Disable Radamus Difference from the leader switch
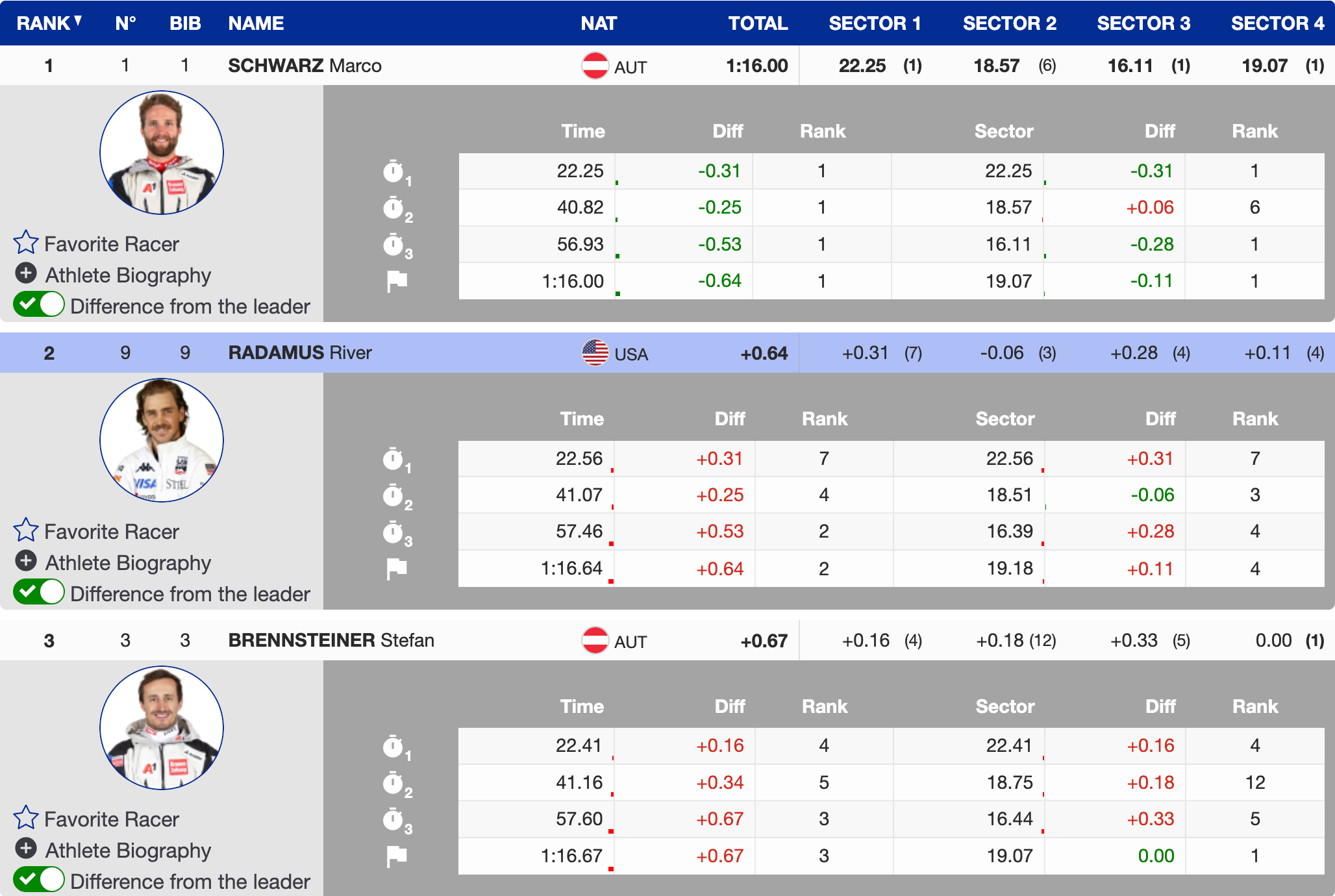Screen dimensions: 1335x896 39,592
